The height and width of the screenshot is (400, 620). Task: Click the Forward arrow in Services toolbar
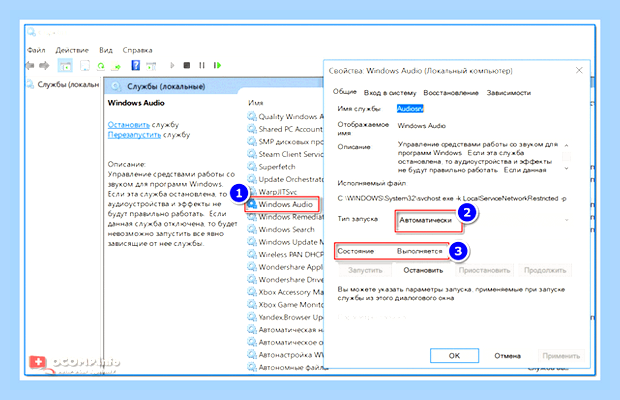[x=44, y=65]
